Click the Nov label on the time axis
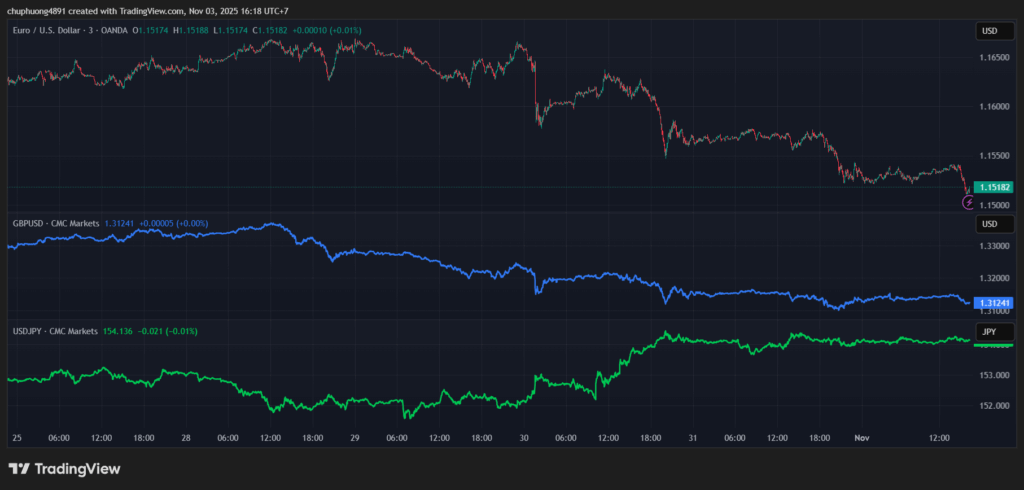 (862, 438)
